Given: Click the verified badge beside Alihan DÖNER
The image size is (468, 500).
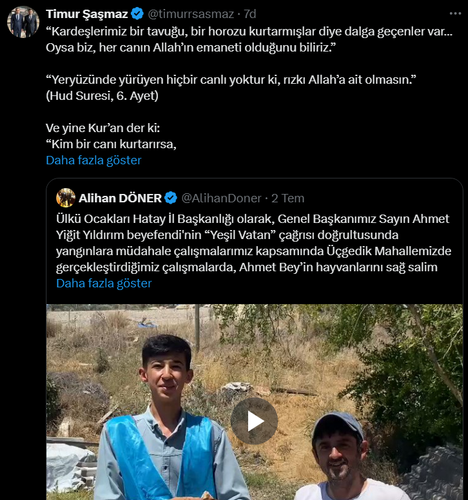Looking at the screenshot, I should (171, 198).
